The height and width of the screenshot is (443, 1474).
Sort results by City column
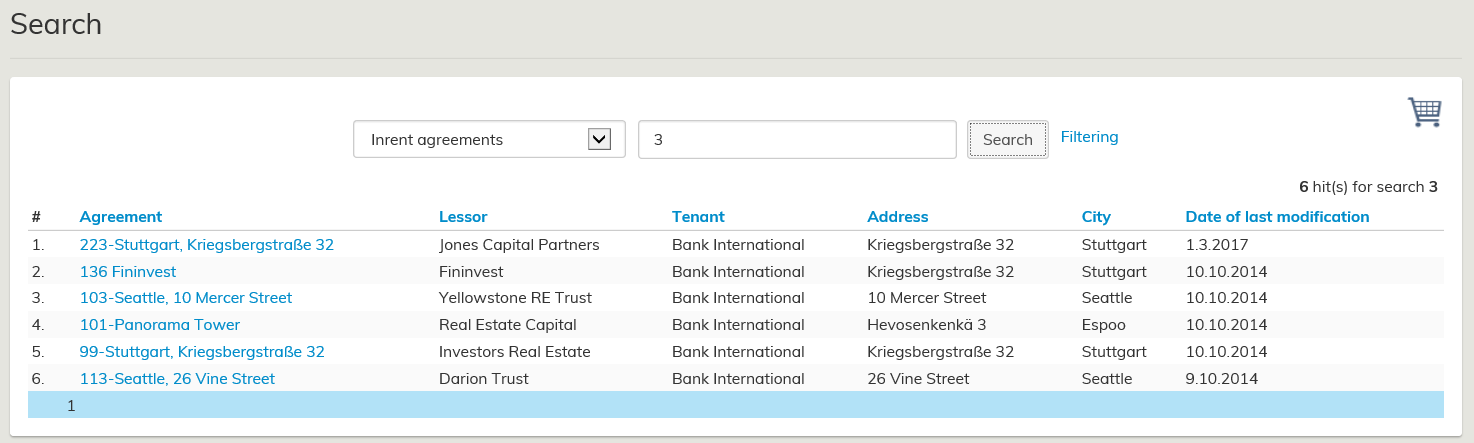tap(1096, 217)
